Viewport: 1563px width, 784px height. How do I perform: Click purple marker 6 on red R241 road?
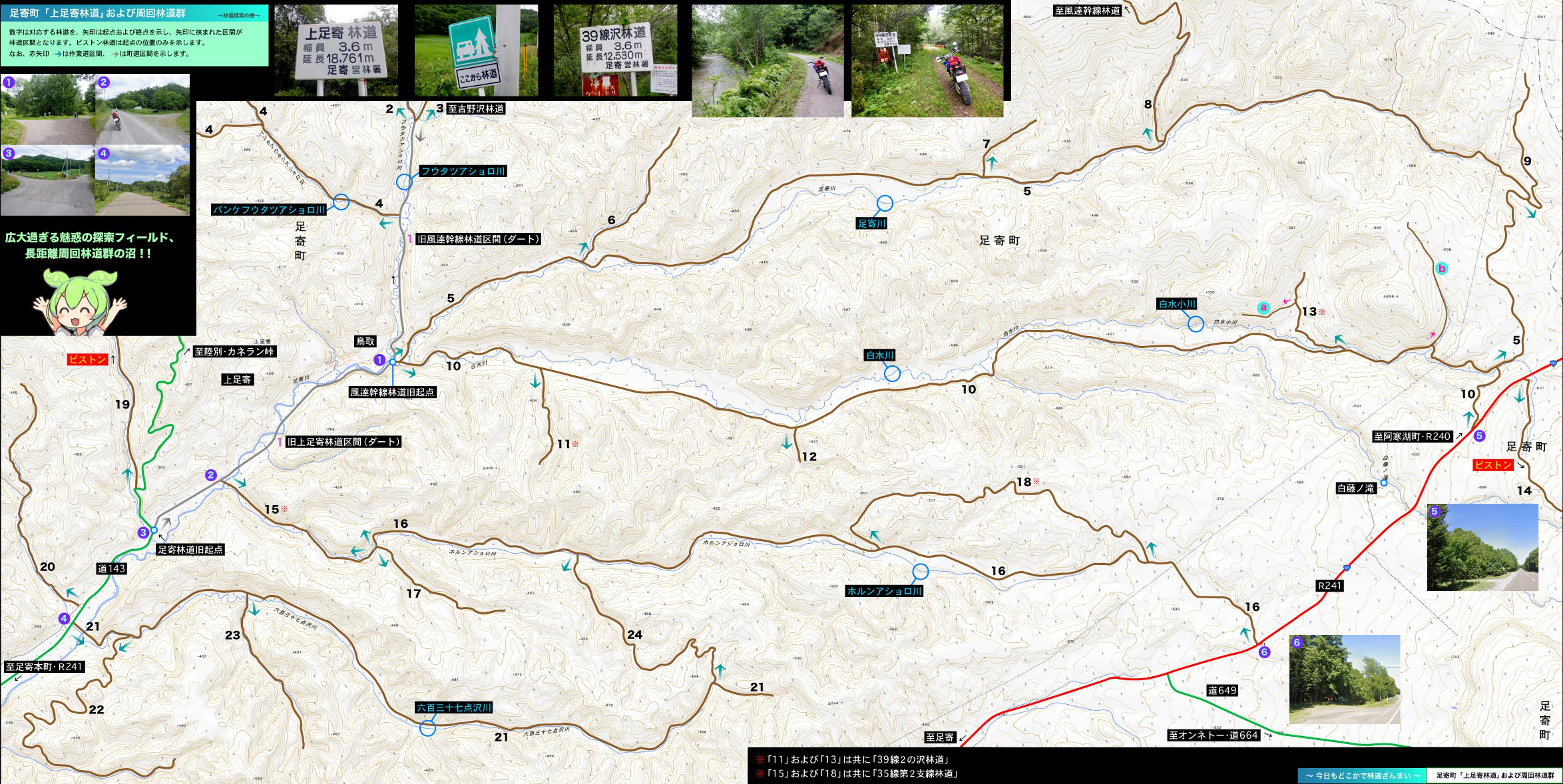click(1264, 652)
